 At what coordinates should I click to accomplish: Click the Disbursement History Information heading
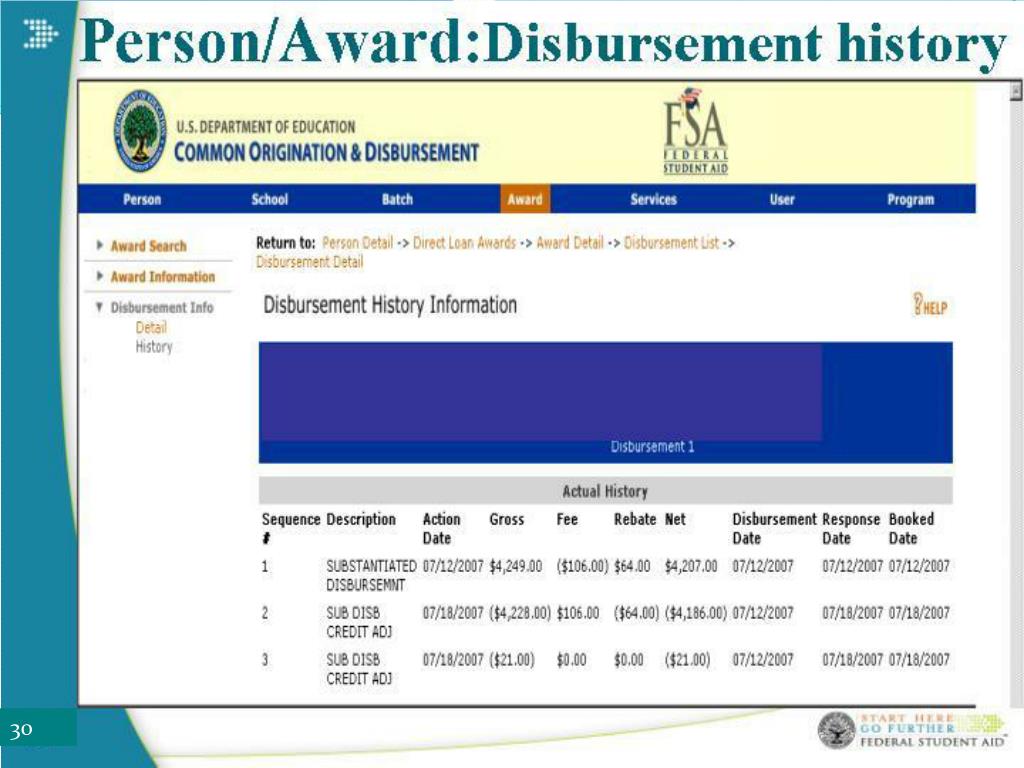390,305
